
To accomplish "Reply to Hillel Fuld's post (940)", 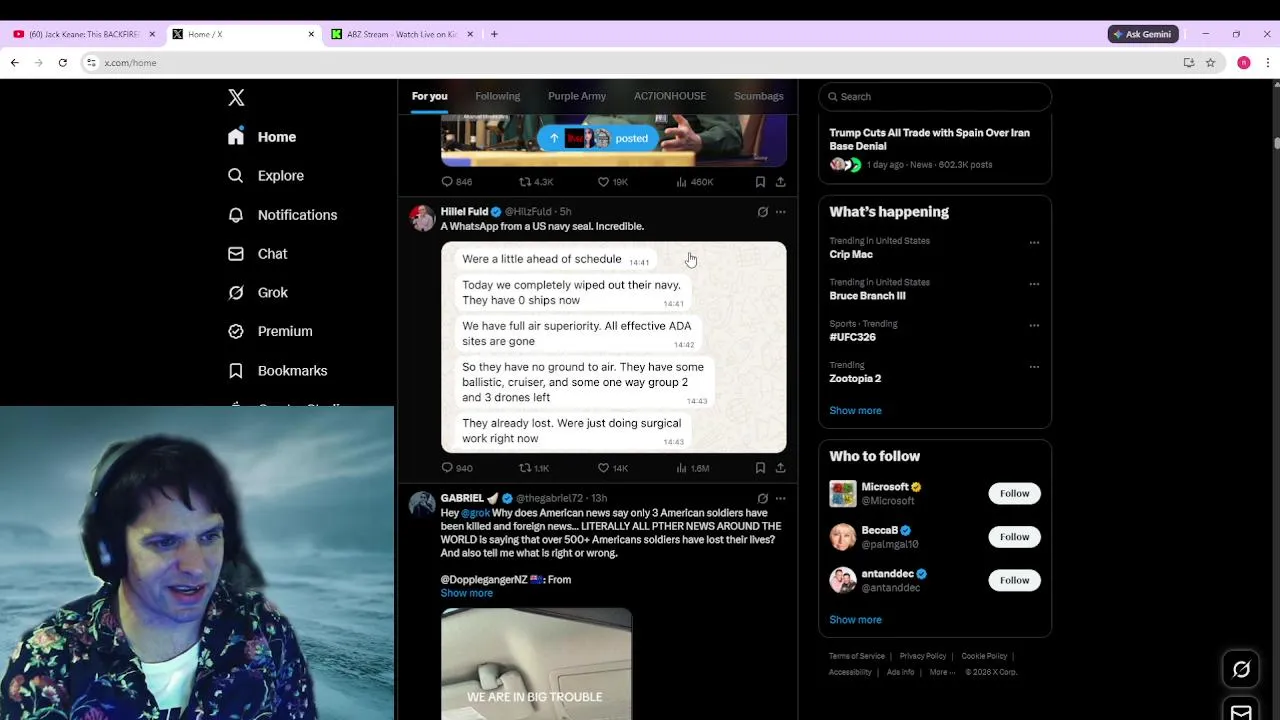I will coord(457,468).
